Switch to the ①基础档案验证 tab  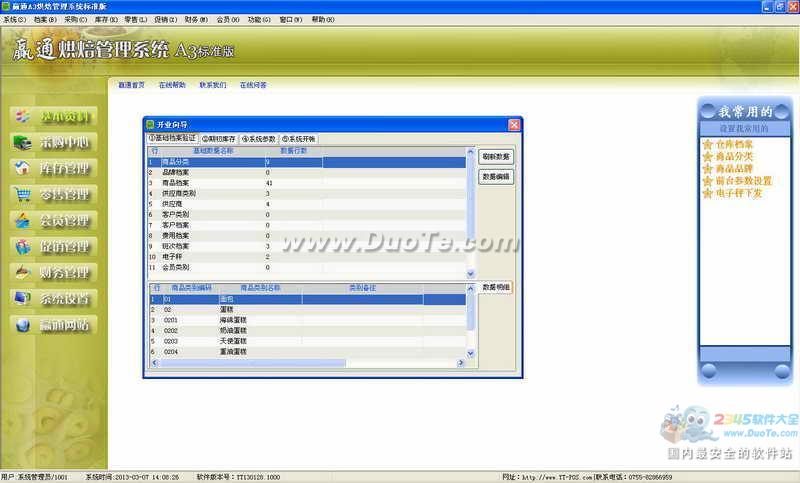[x=172, y=138]
